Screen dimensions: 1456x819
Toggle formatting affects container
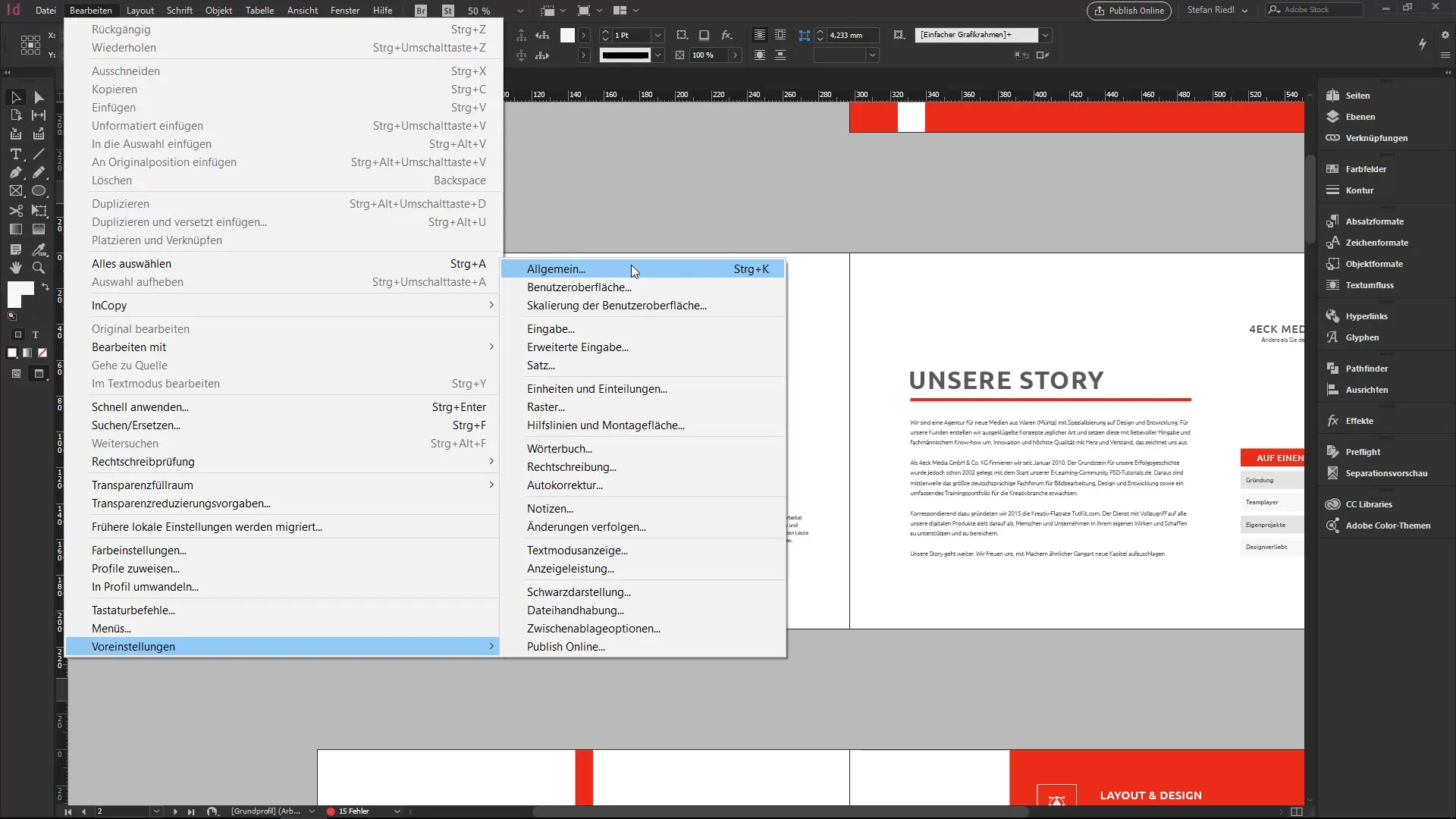[18, 334]
